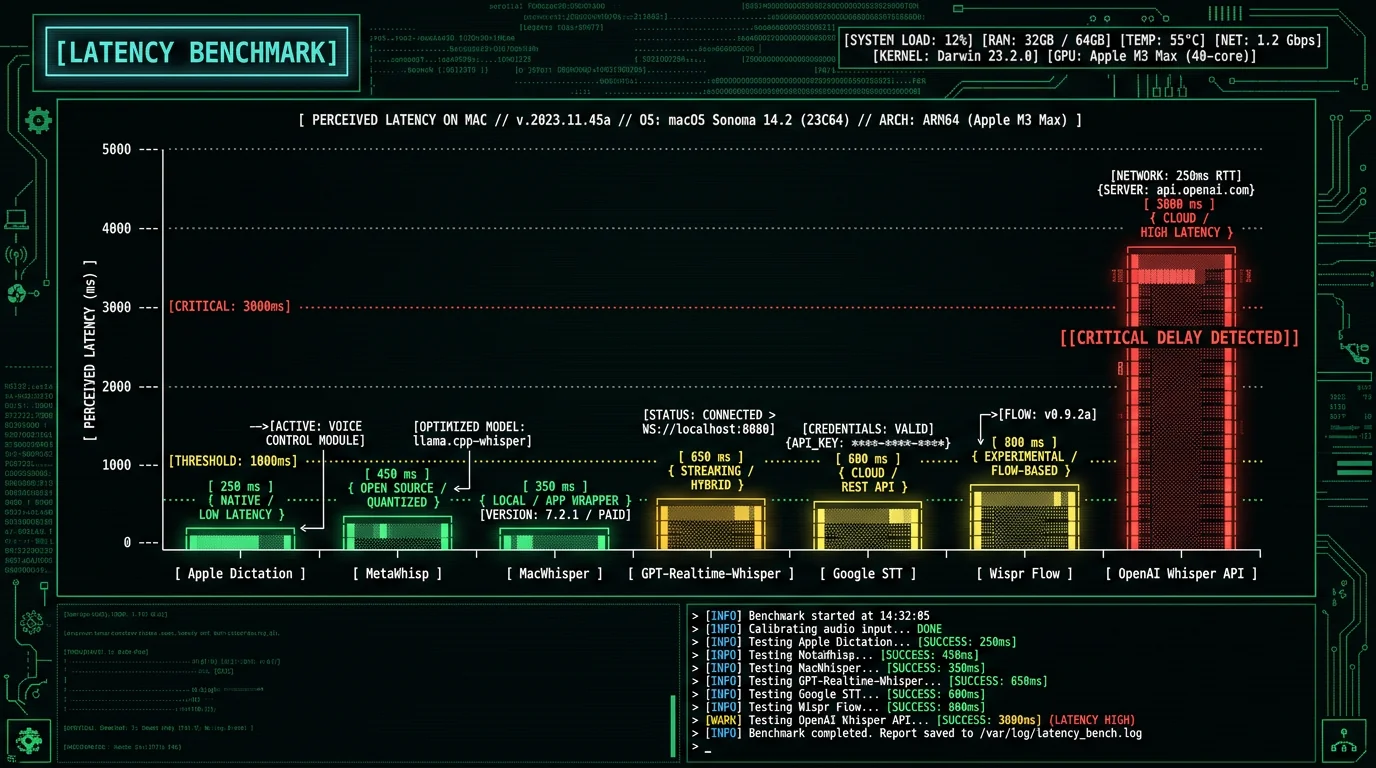Click the wireless antenna icon in left sidebar

[16, 255]
